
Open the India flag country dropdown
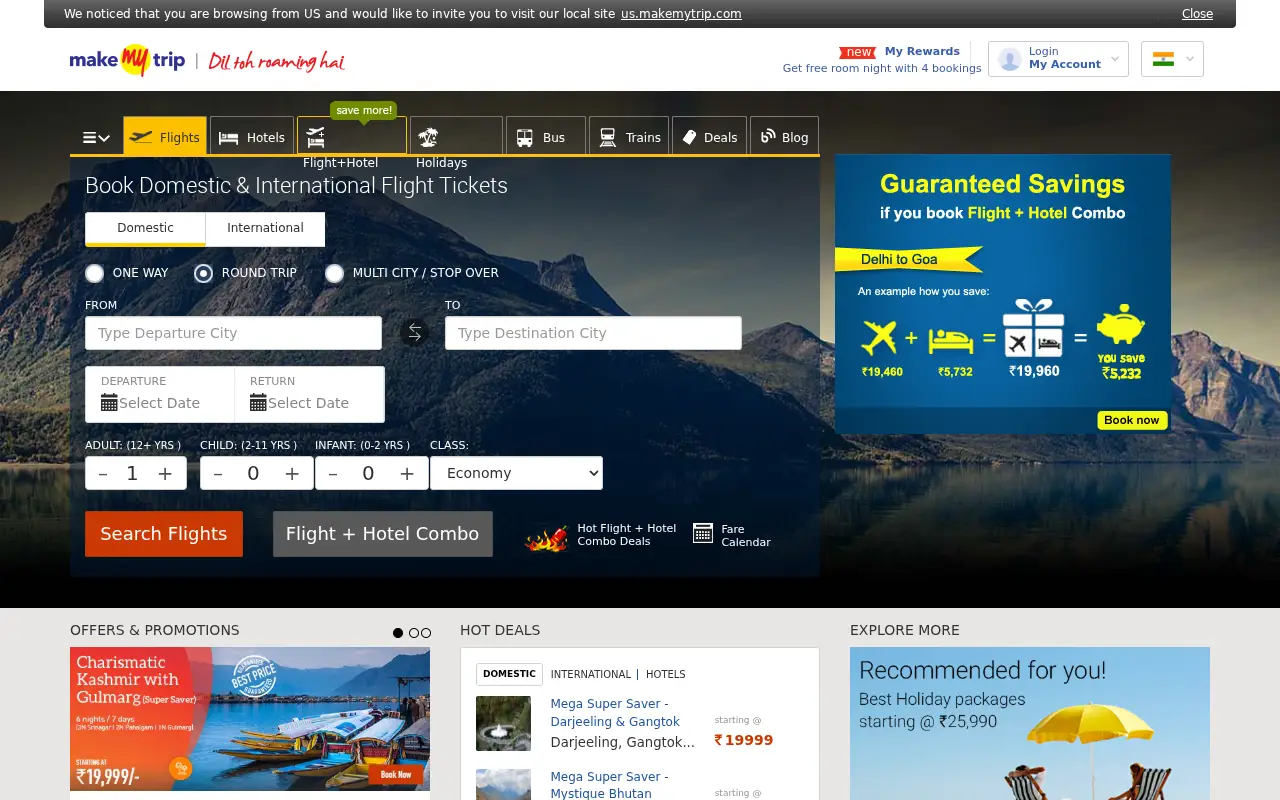(1172, 59)
